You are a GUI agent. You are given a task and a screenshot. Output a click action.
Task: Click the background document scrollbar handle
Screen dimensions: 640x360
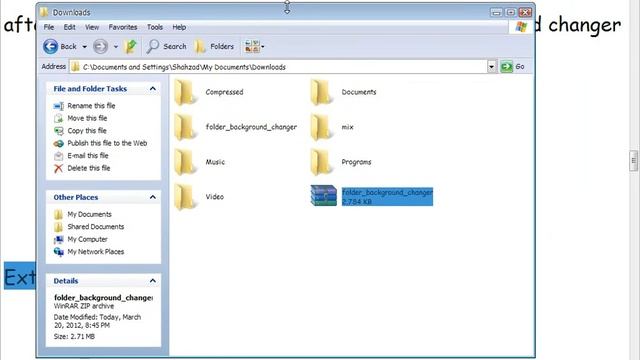click(633, 160)
